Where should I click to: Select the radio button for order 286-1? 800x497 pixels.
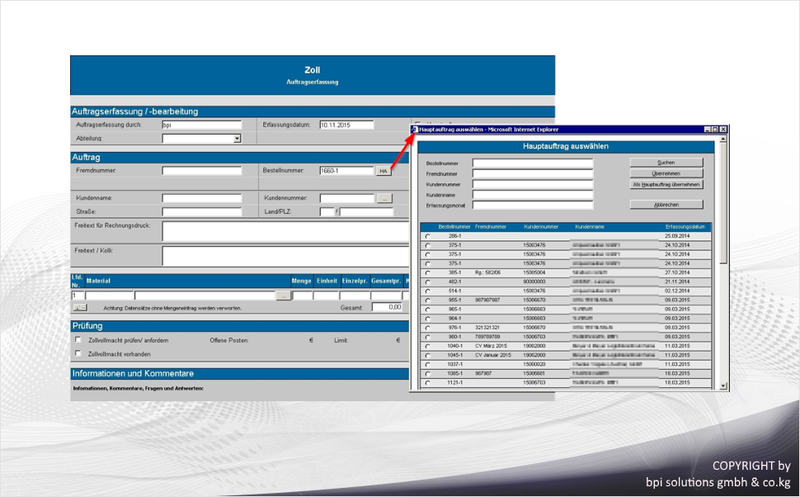point(428,236)
